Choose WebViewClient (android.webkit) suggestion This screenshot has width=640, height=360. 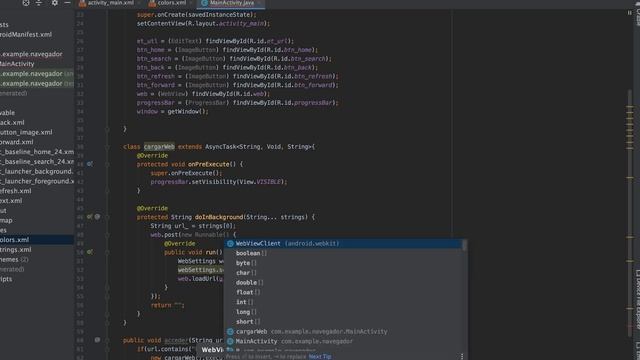pyautogui.click(x=342, y=244)
